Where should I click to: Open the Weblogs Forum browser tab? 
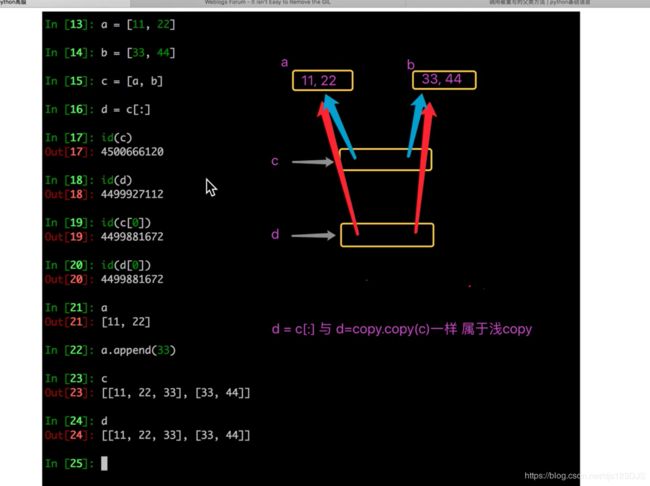268,2
